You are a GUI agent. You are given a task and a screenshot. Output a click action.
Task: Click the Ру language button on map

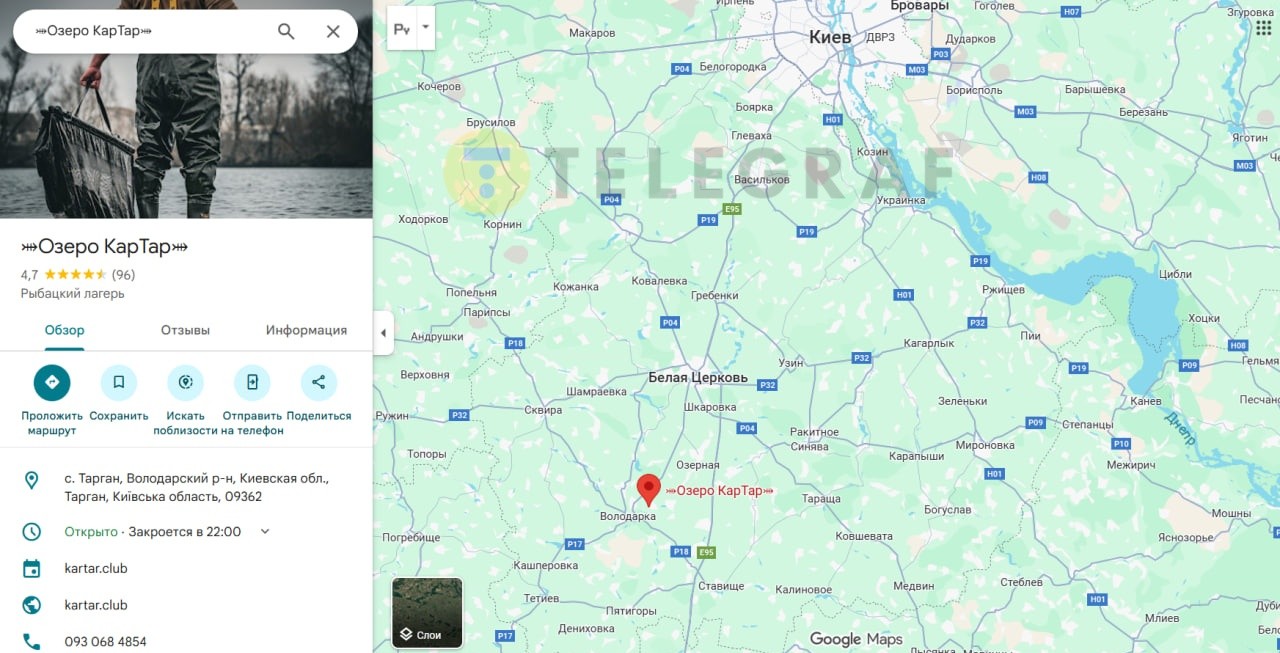click(403, 29)
